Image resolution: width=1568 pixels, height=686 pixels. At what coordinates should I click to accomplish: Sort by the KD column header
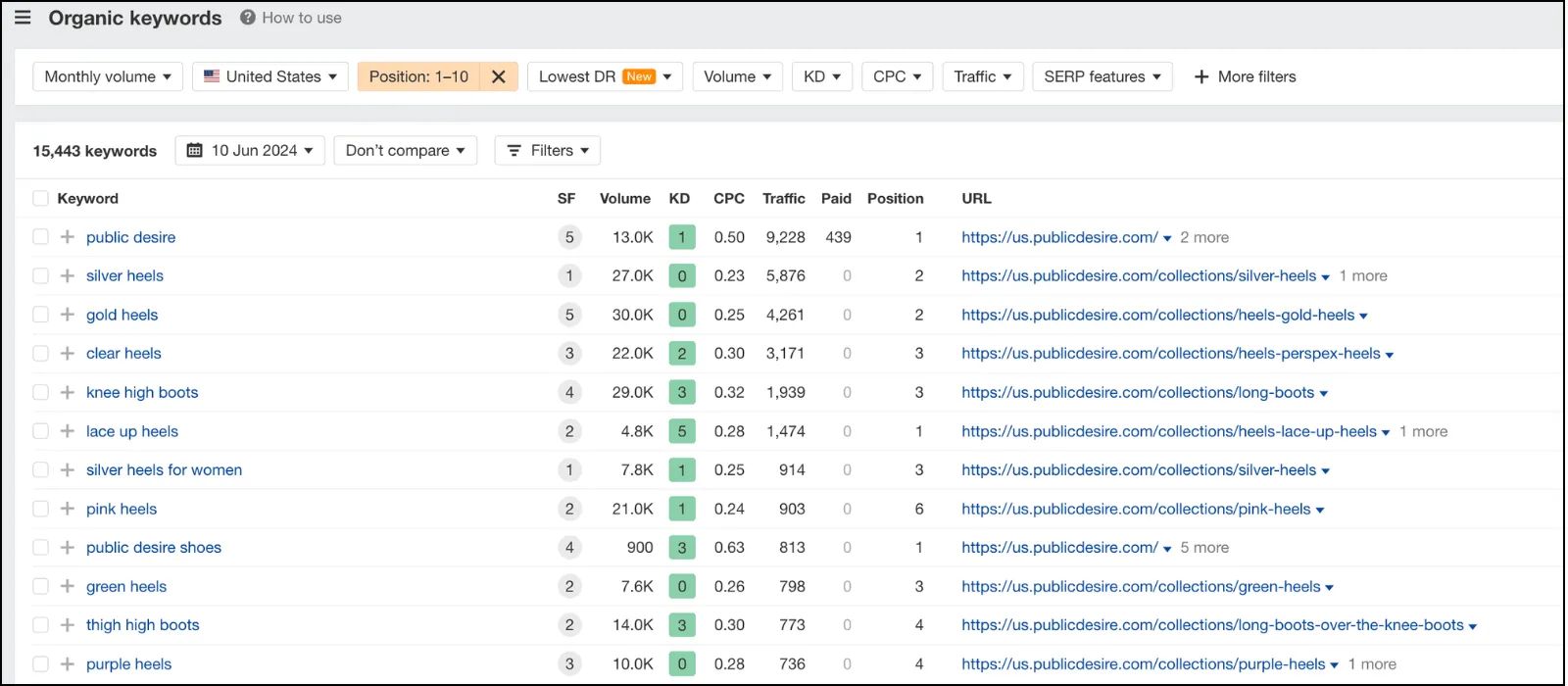click(679, 198)
